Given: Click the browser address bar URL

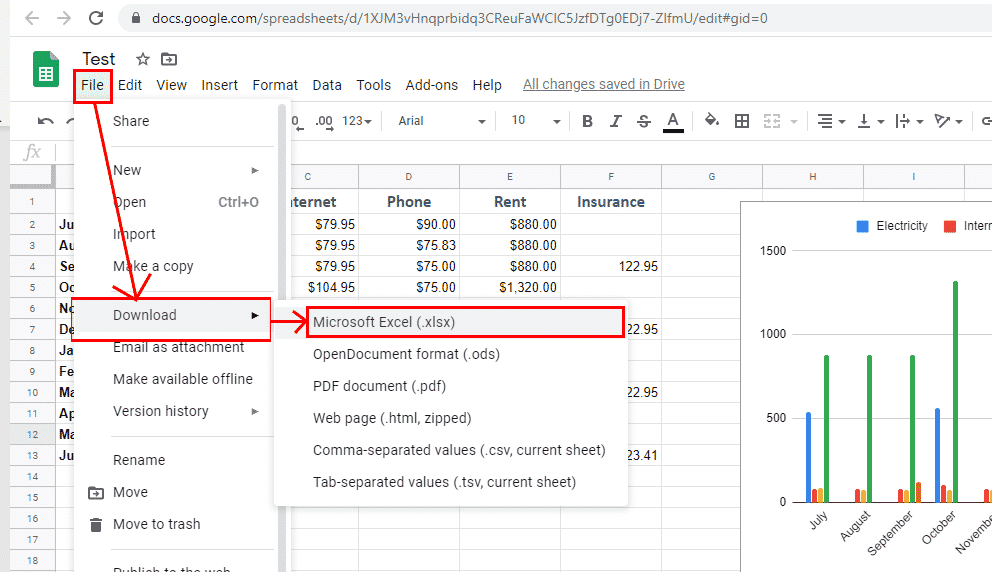Looking at the screenshot, I should [x=460, y=18].
